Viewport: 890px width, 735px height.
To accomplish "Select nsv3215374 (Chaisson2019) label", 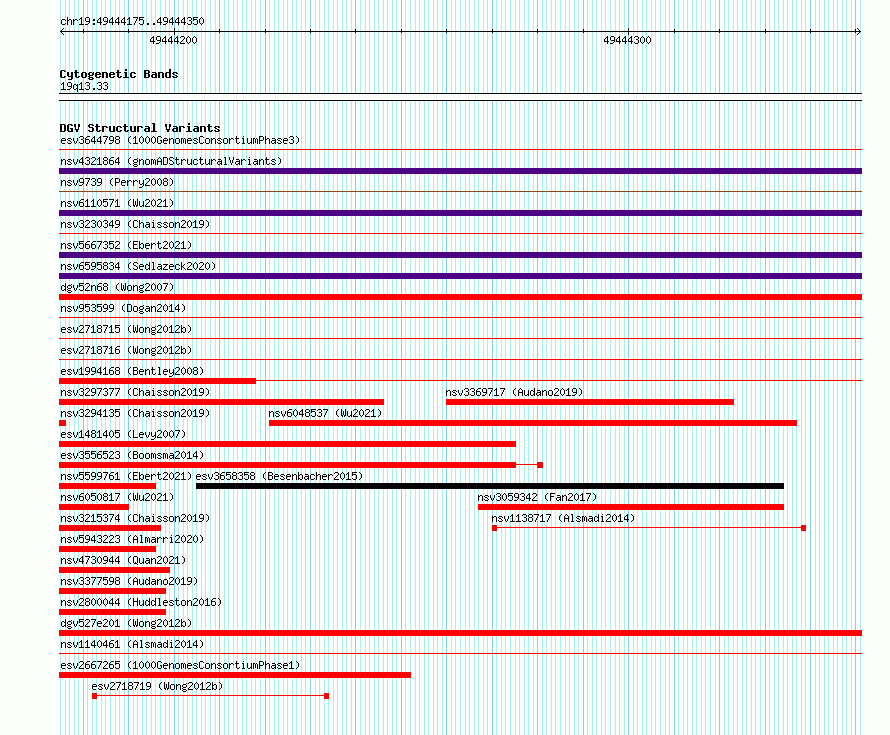I will point(135,518).
